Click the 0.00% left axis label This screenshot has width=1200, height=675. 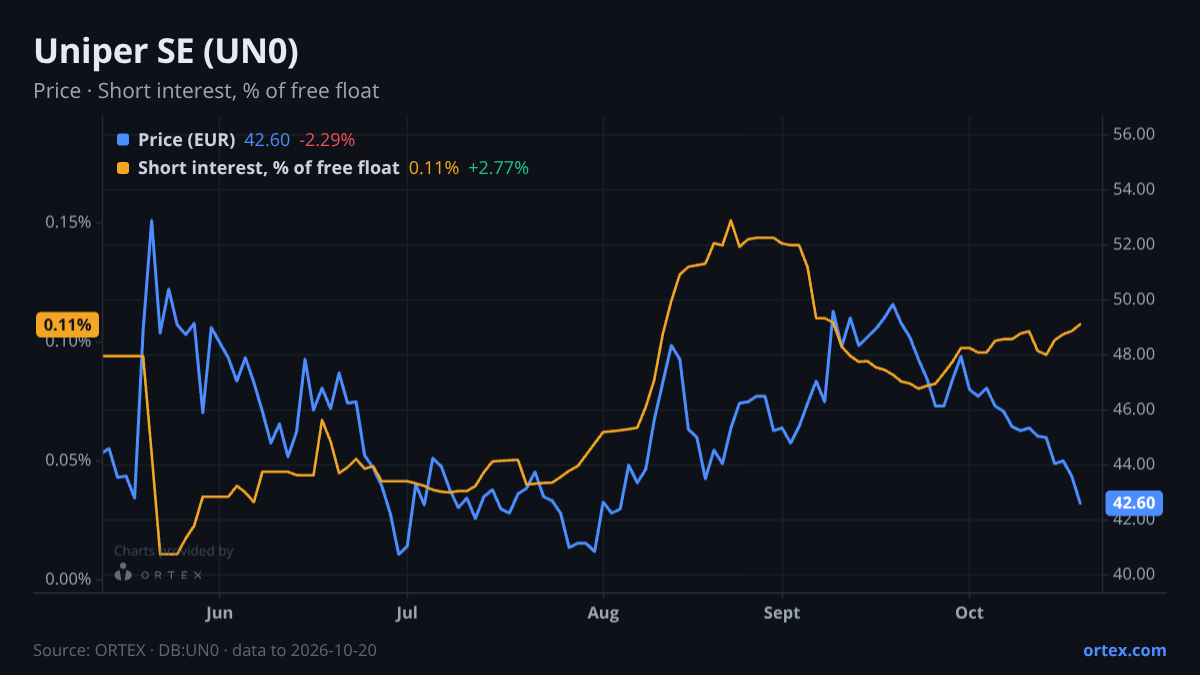tap(69, 579)
